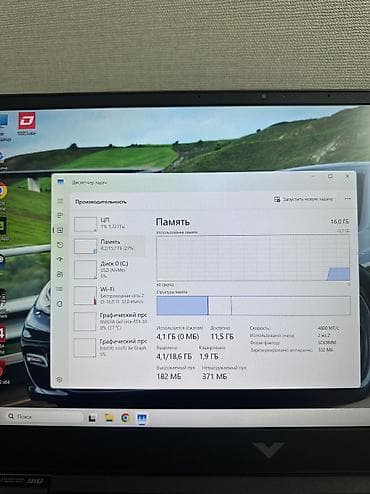The height and width of the screenshot is (494, 370).
Task: Open Task View icon on taskbar
Action: click(x=92, y=418)
